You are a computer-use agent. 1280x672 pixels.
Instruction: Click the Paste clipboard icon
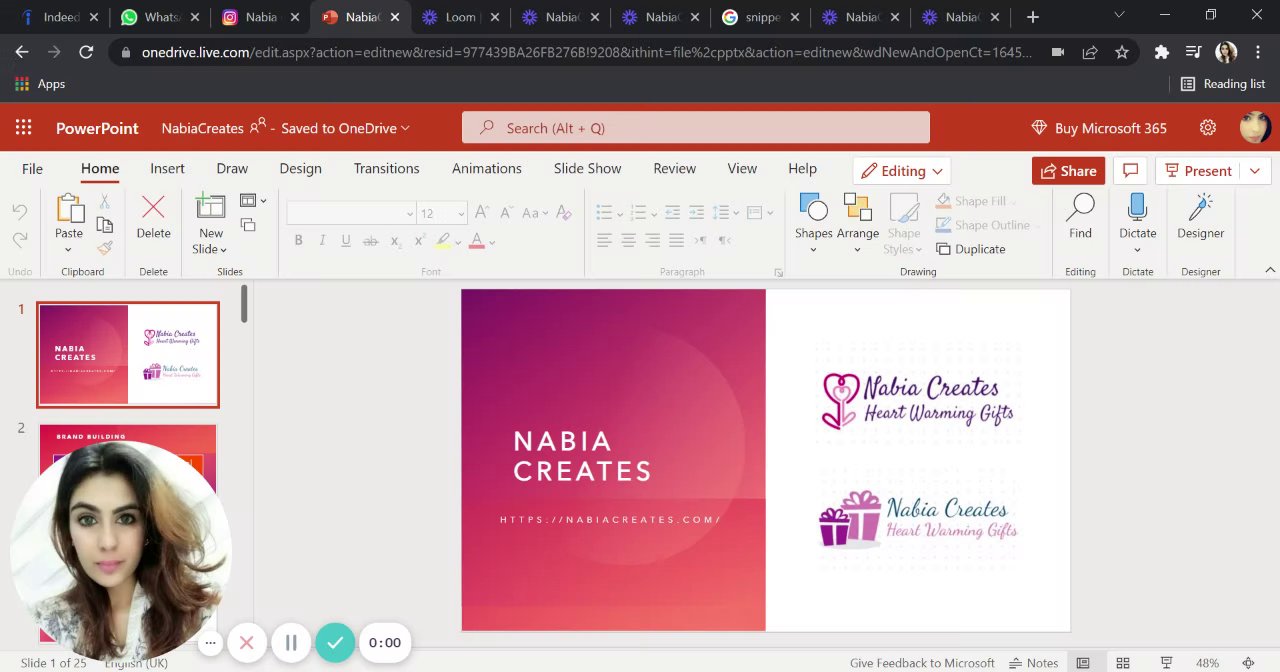tap(70, 208)
